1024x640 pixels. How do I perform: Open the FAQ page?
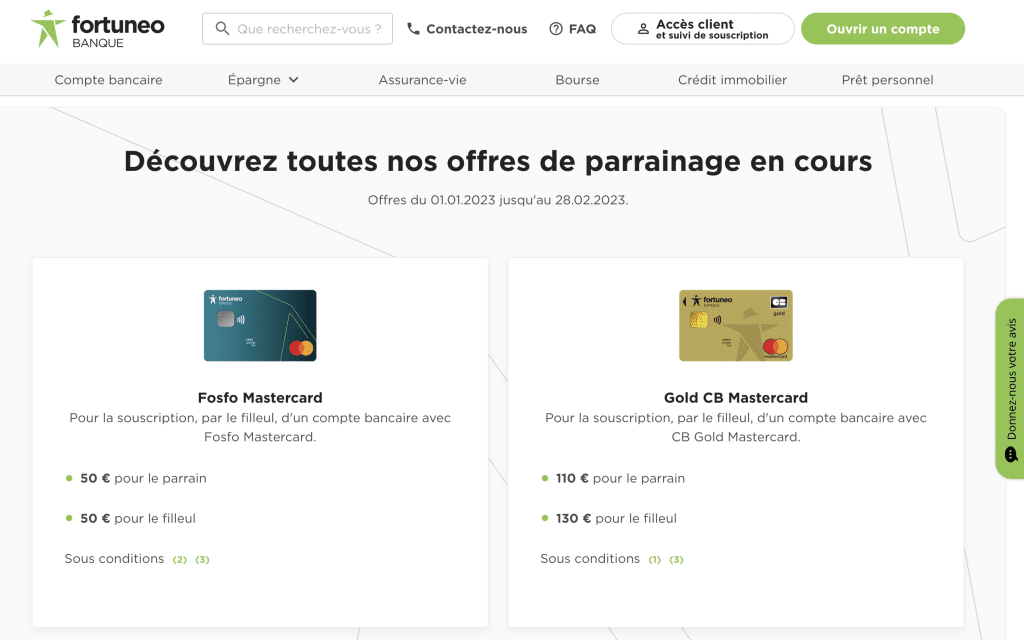[573, 29]
